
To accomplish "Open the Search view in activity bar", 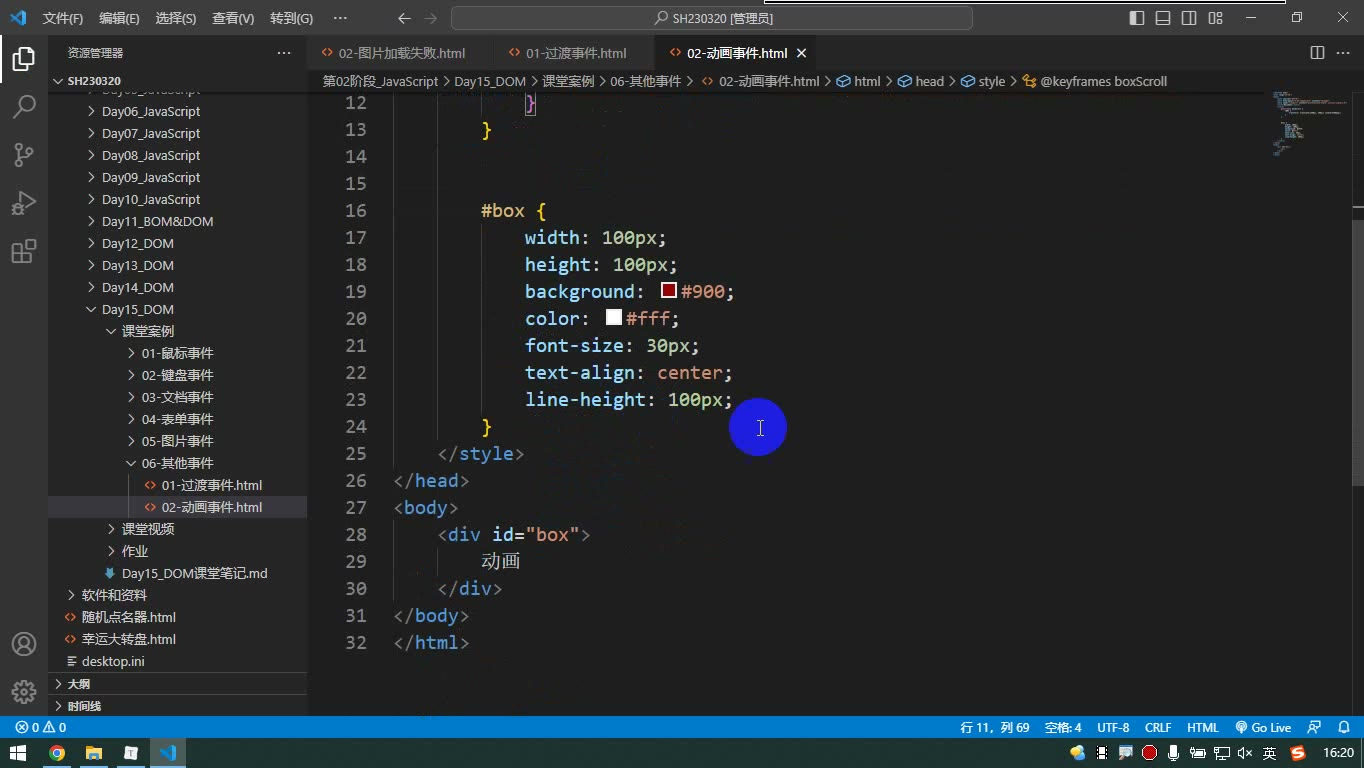I will (x=24, y=106).
